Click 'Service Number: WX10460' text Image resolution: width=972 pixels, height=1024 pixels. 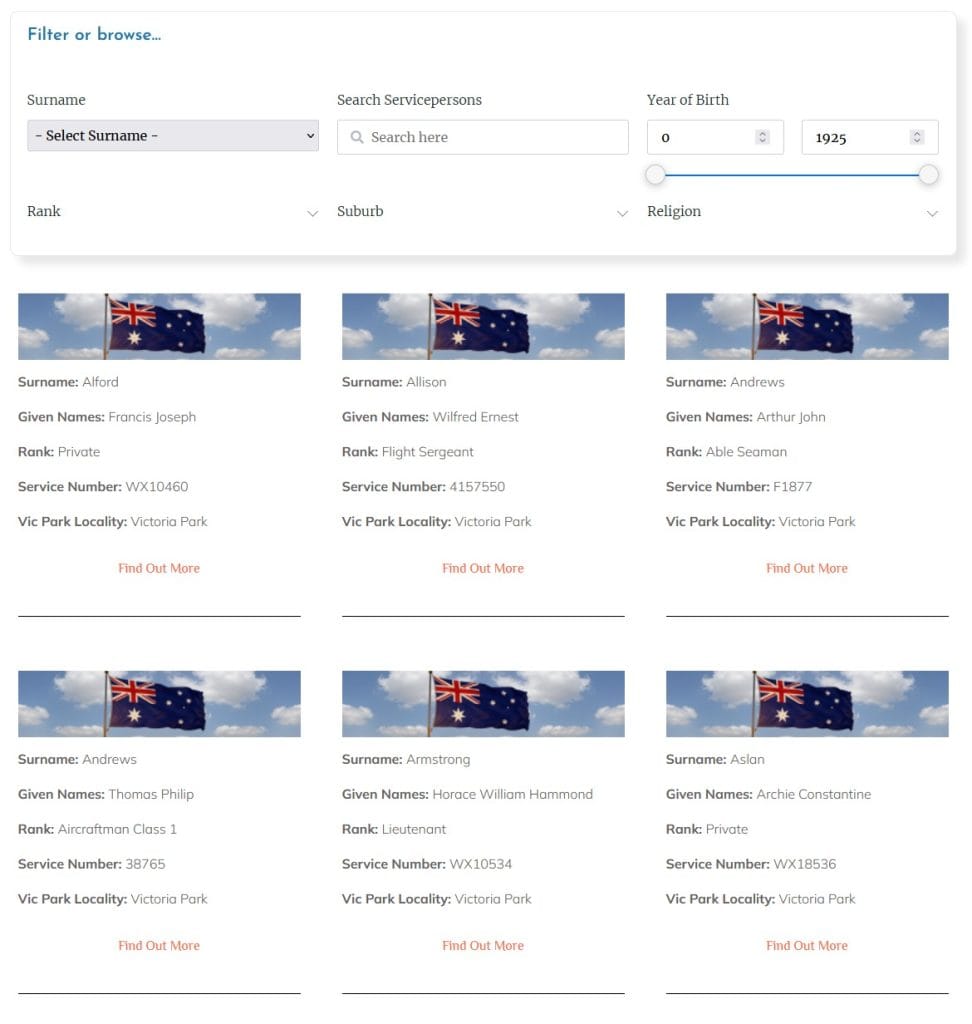(103, 487)
